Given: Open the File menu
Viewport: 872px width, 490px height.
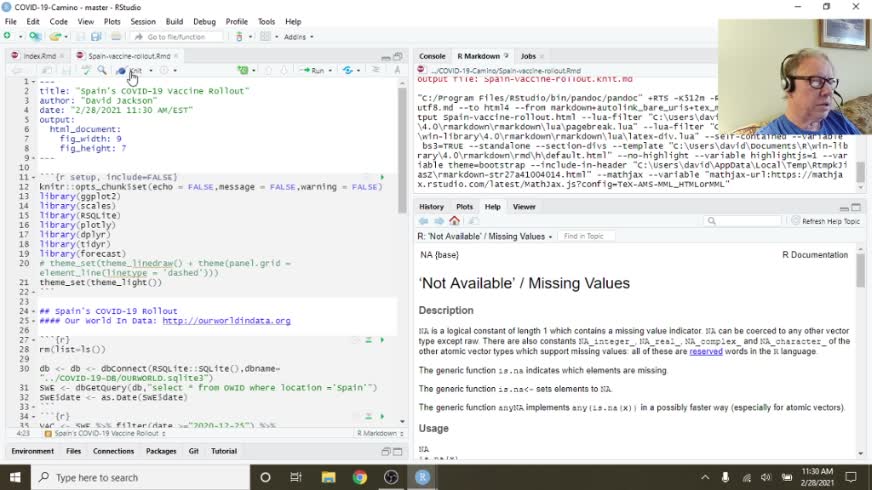Looking at the screenshot, I should [11, 22].
